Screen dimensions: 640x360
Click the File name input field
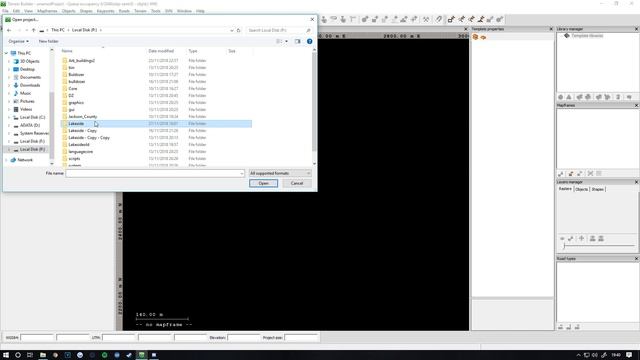click(x=153, y=173)
